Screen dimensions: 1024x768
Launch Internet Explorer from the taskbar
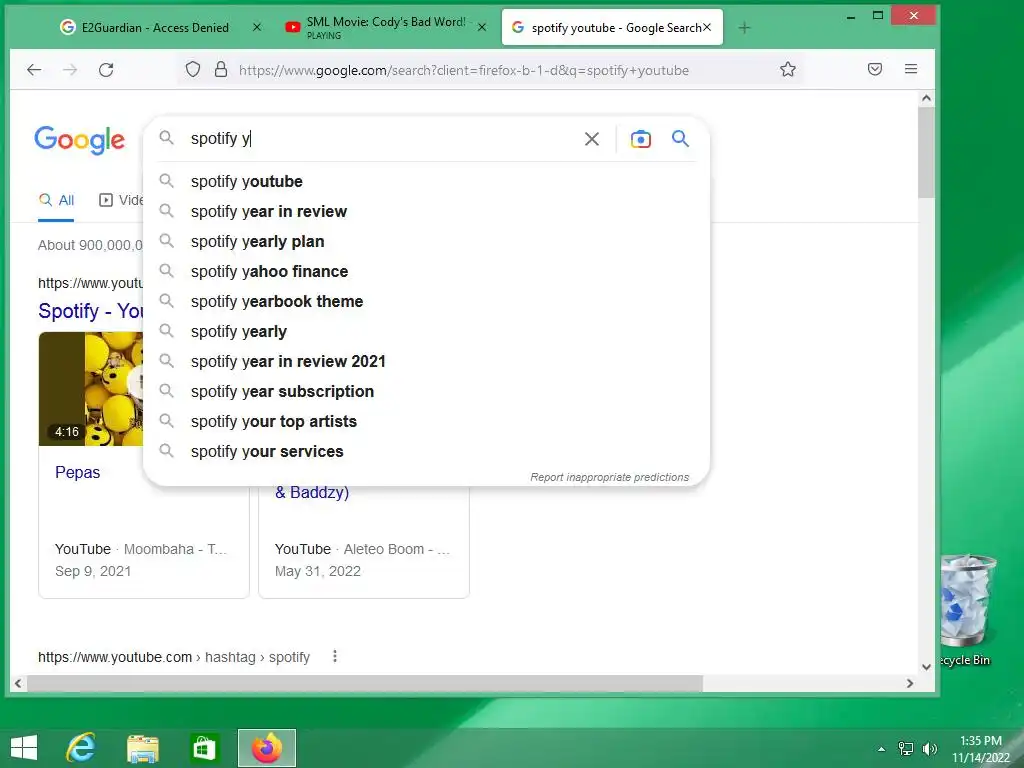coord(81,748)
